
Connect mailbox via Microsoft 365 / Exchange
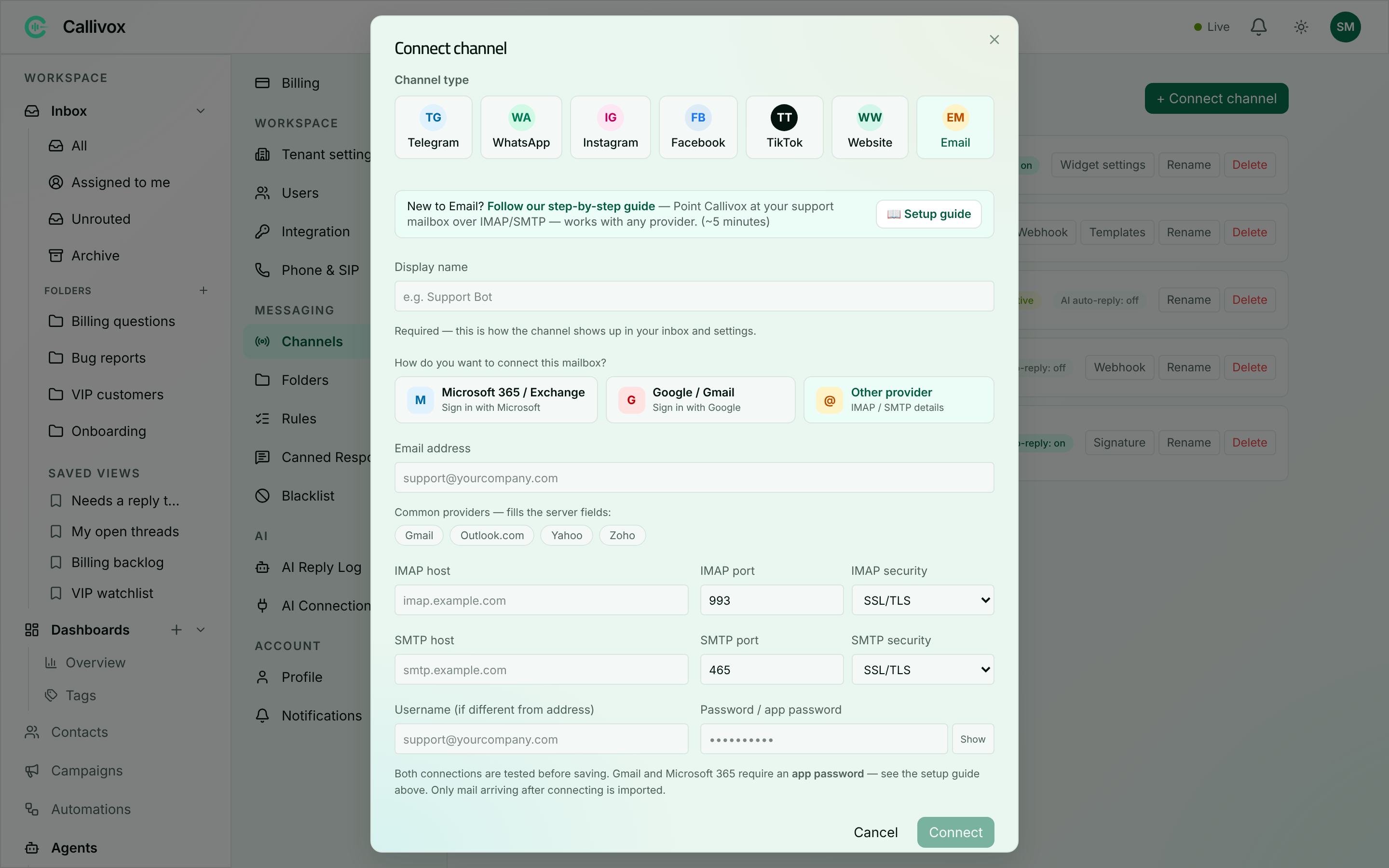click(x=496, y=400)
